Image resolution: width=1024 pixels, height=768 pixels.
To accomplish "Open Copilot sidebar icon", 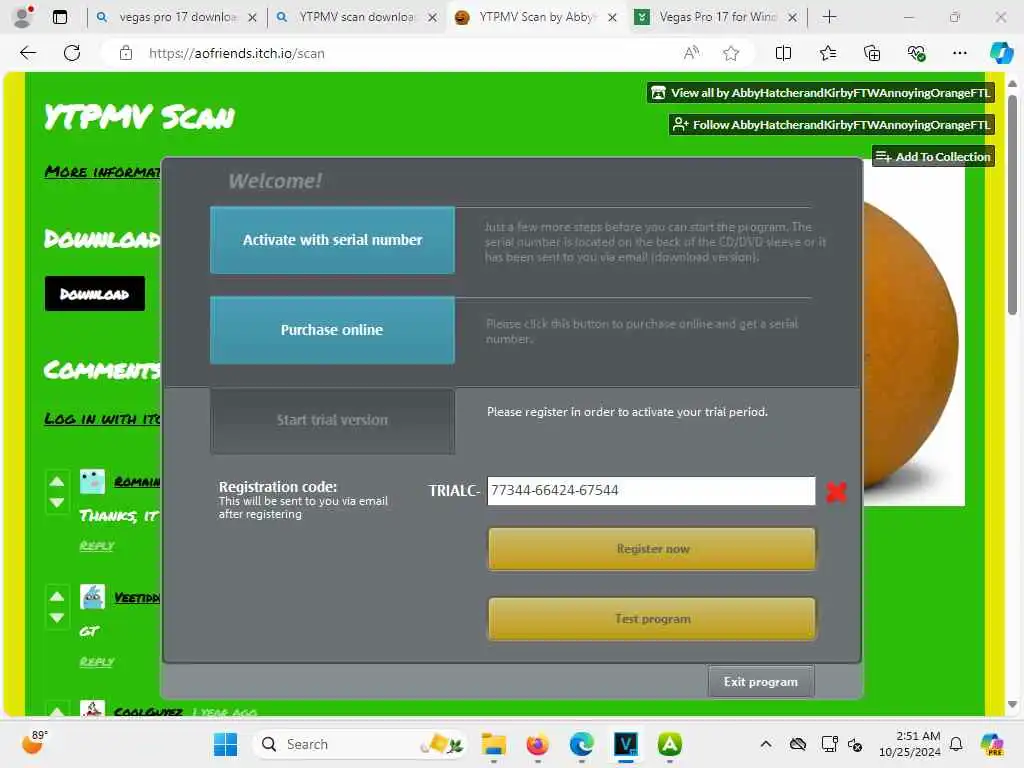I will pos(1001,53).
